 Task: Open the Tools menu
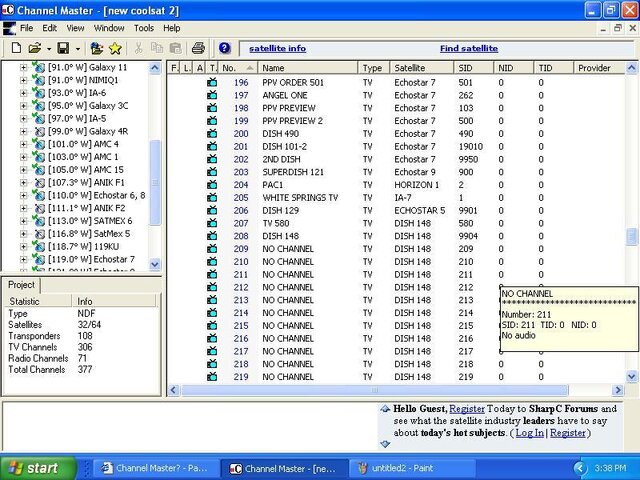click(x=144, y=28)
